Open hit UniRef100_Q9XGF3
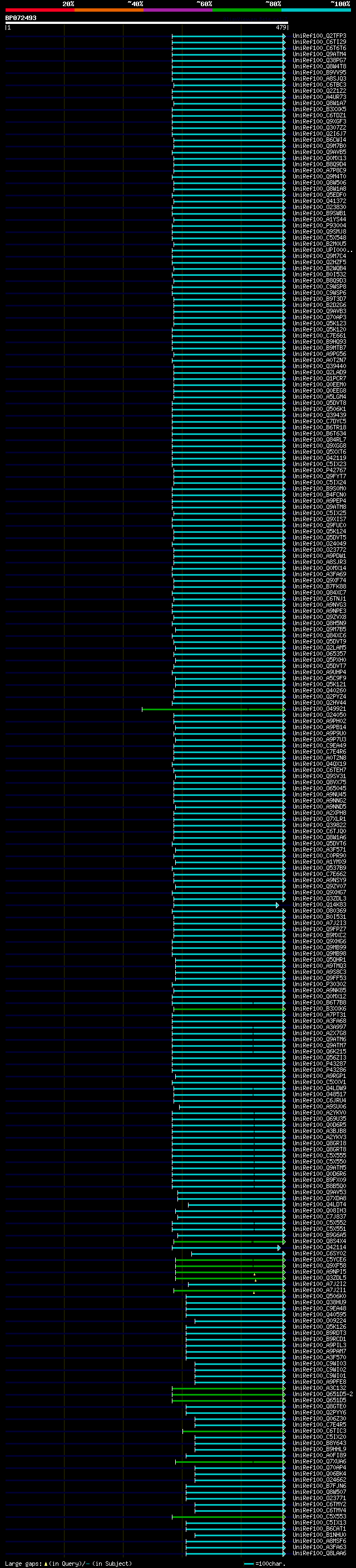 [x=319, y=122]
